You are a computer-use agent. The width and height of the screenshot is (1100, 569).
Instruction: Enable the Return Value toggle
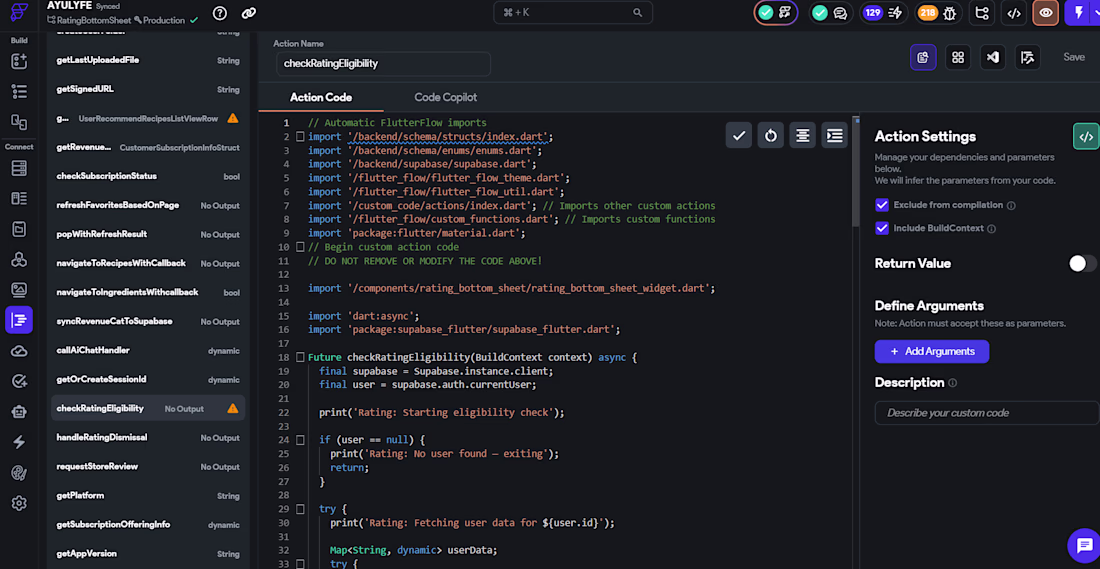[1082, 263]
